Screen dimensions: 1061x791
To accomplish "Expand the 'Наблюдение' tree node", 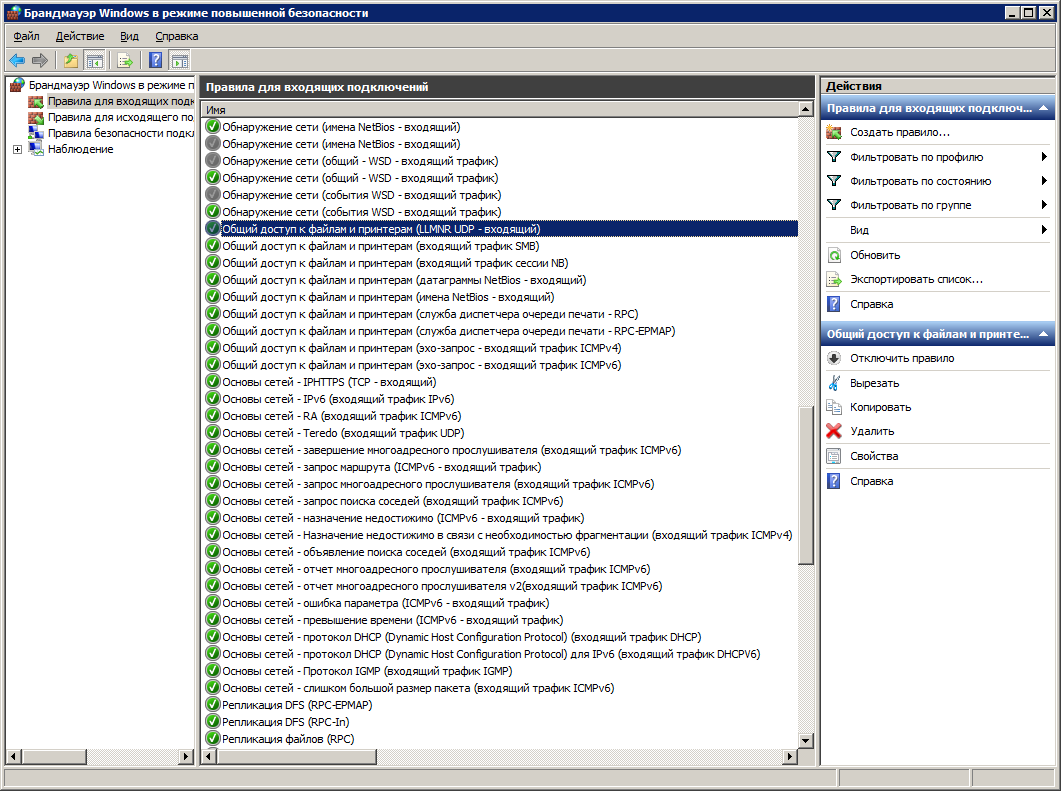I will 18,150.
